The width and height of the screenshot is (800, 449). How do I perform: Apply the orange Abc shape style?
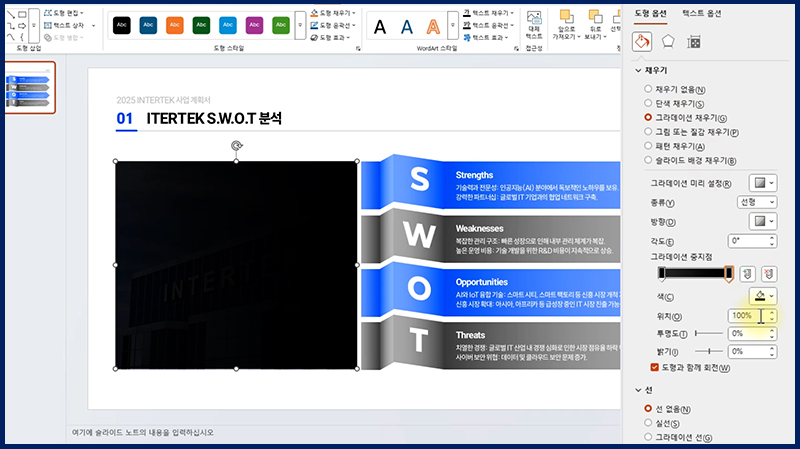coord(174,25)
